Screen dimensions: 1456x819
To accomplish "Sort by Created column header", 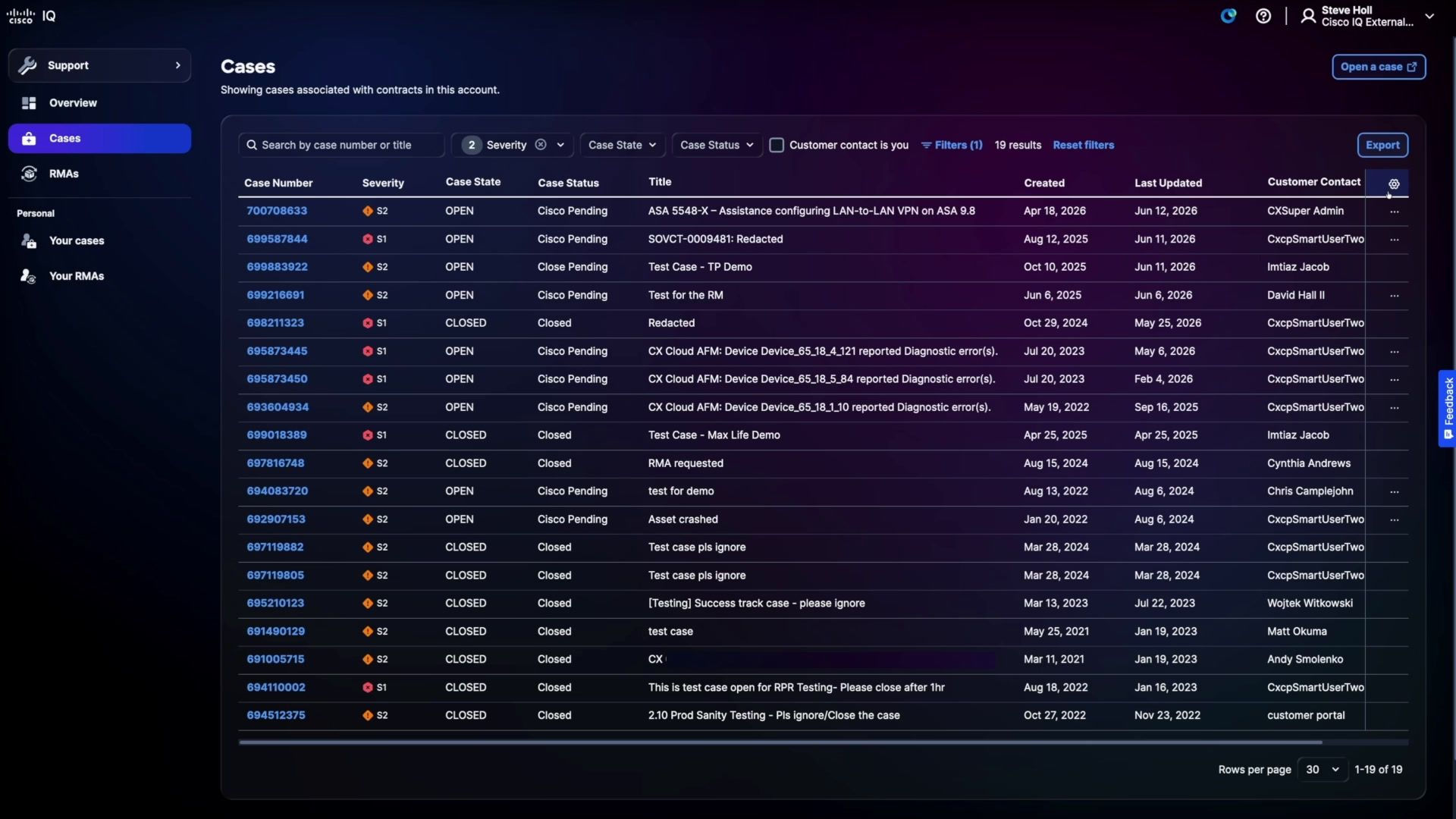I will click(x=1044, y=183).
